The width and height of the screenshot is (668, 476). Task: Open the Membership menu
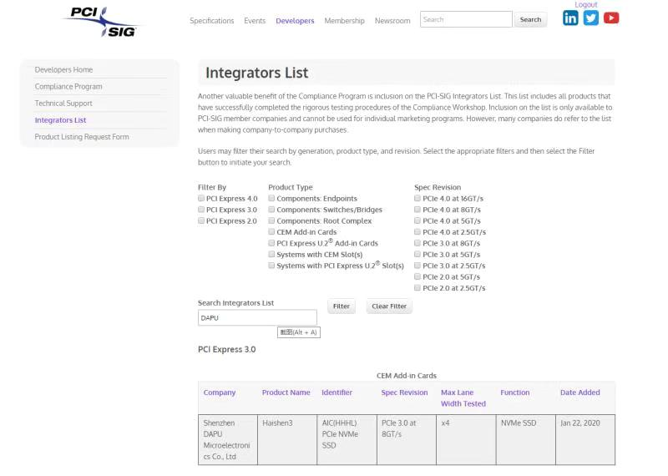coord(344,20)
